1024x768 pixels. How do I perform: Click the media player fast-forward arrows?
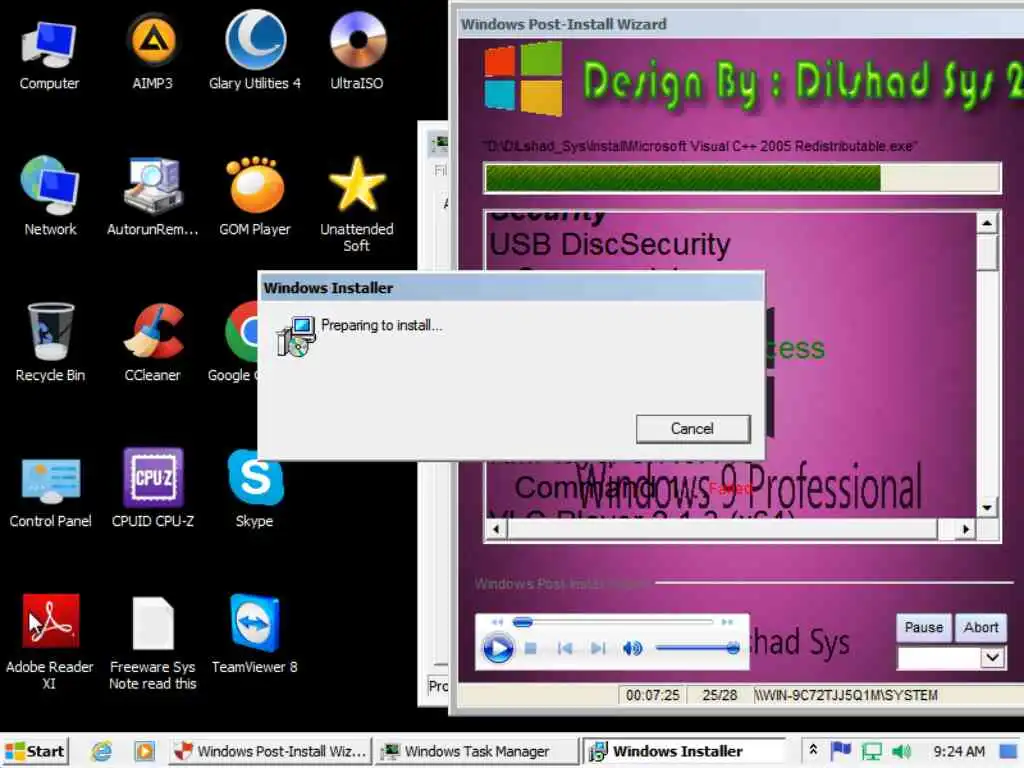tap(727, 622)
